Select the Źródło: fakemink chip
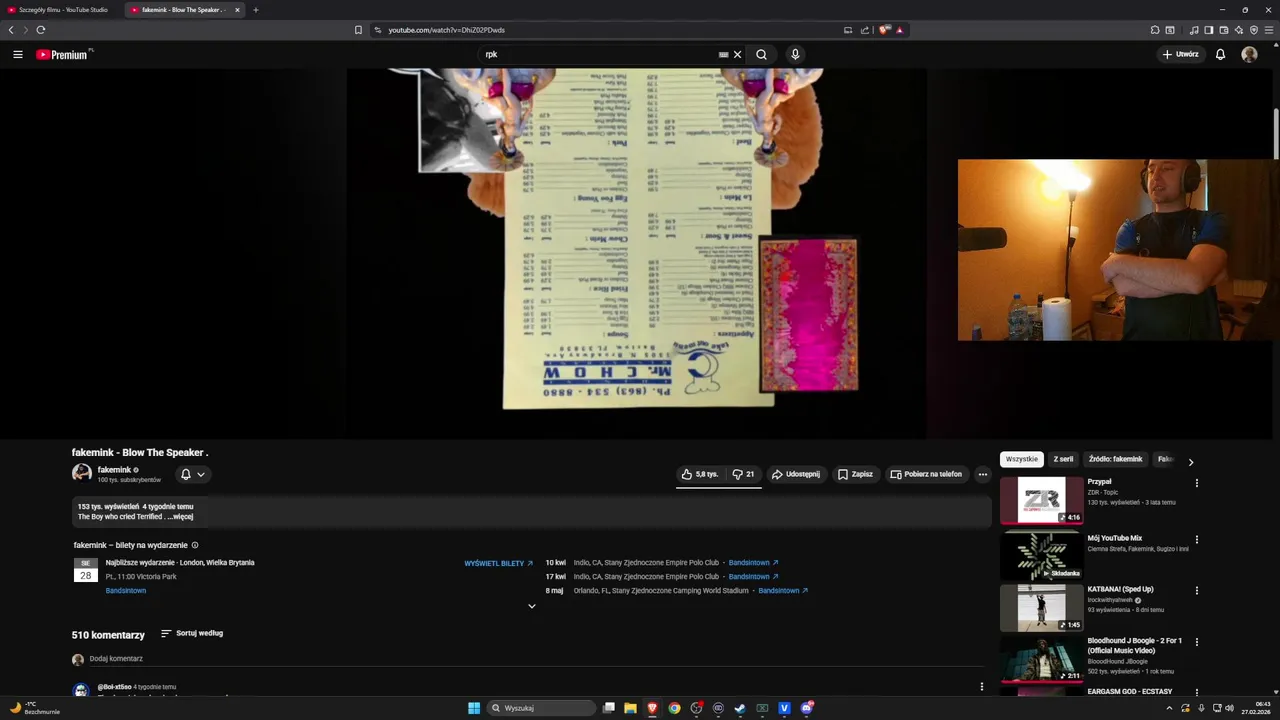1280x720 pixels. [x=1115, y=459]
